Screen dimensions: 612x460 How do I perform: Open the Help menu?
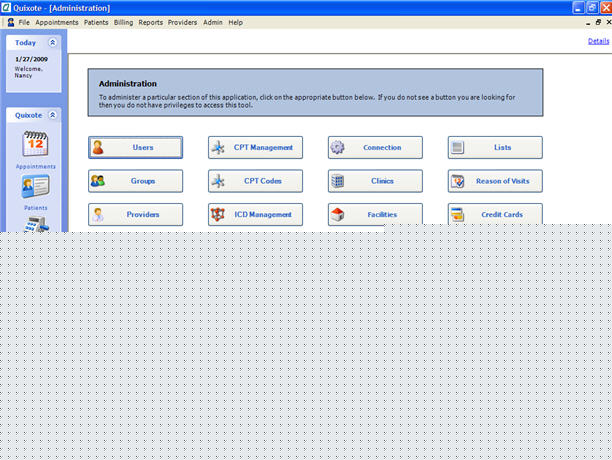[236, 23]
